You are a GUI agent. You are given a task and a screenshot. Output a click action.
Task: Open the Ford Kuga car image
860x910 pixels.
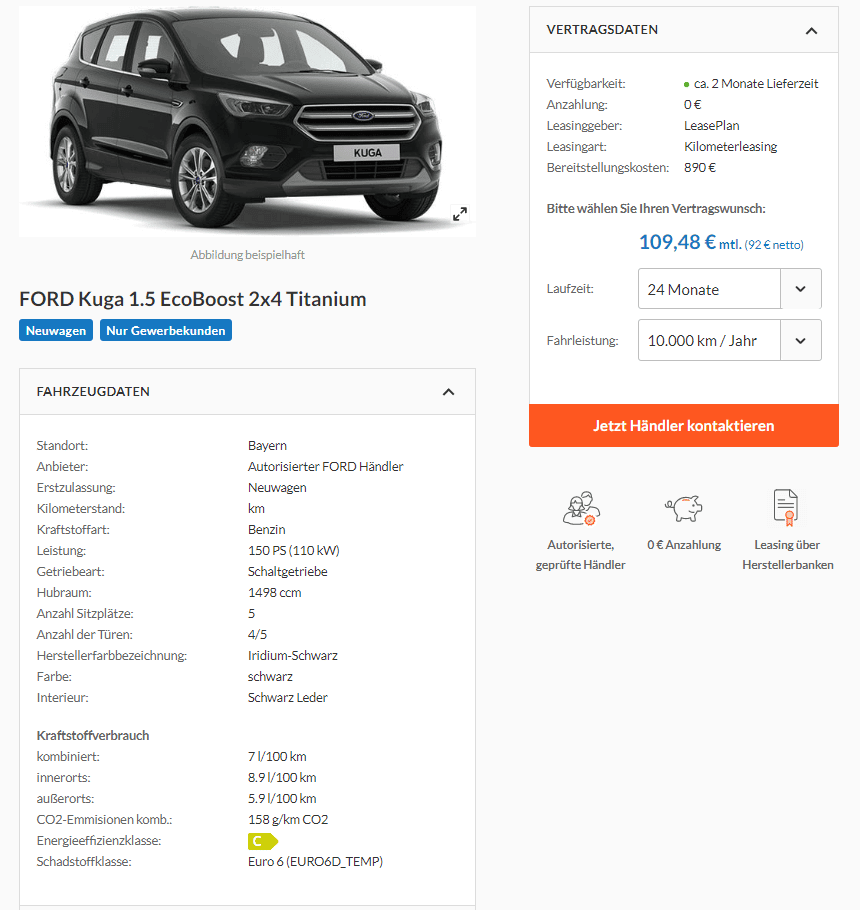[x=247, y=121]
